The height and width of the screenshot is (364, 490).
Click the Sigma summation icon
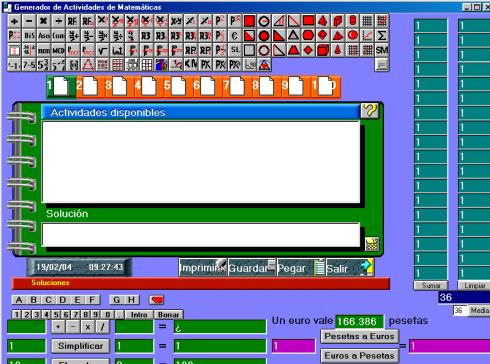382,36
